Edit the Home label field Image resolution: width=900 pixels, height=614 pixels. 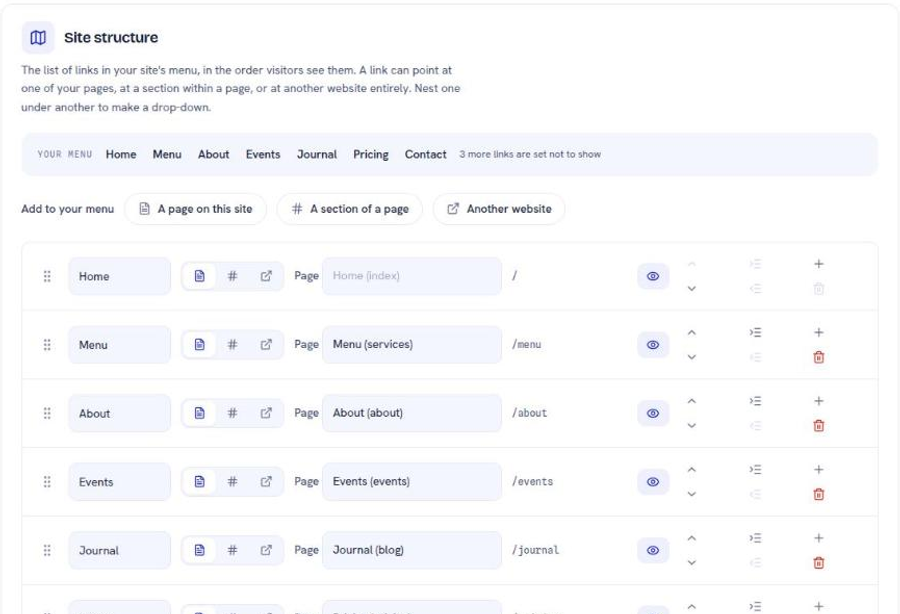[x=119, y=276]
